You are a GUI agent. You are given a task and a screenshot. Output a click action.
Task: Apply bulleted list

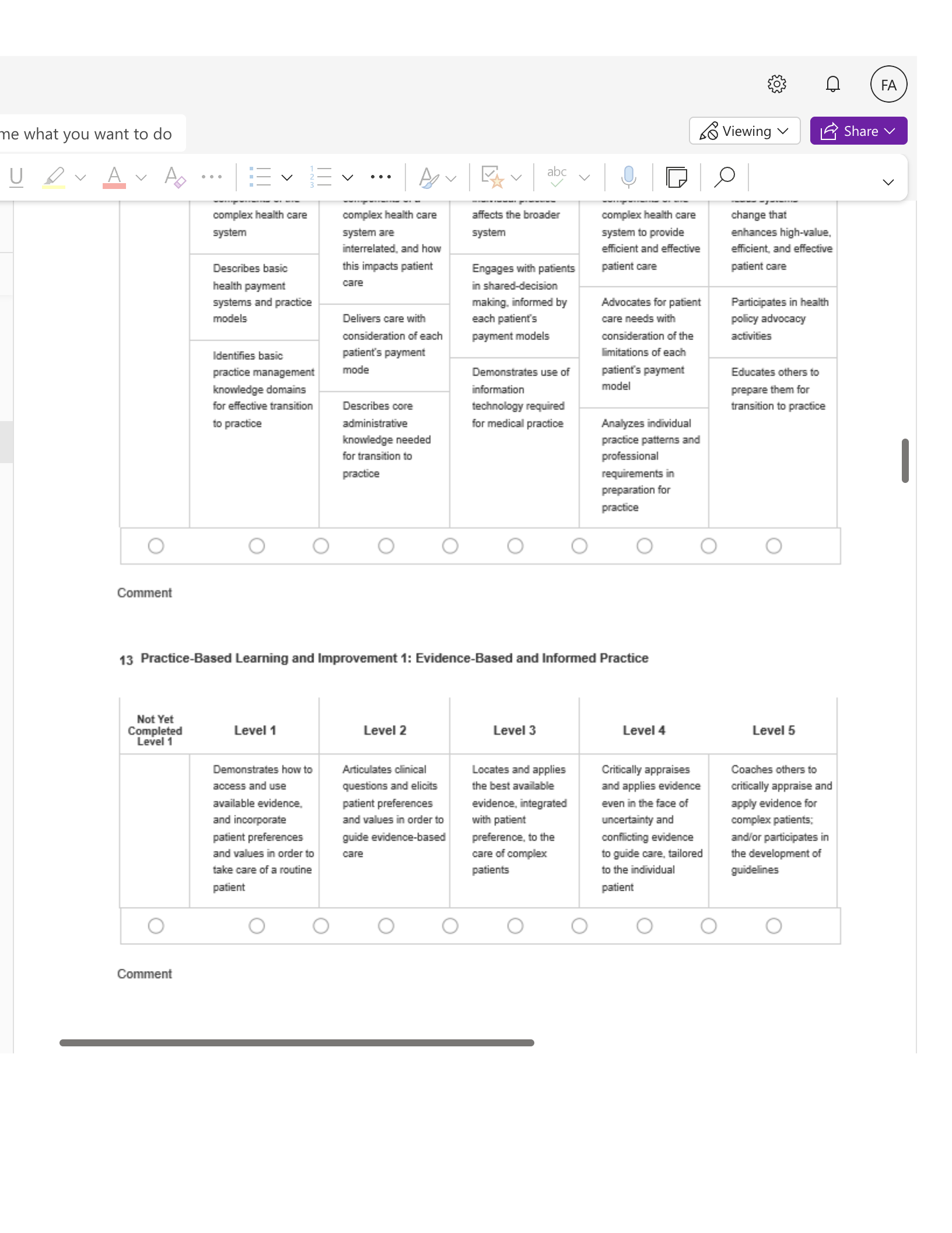click(260, 177)
